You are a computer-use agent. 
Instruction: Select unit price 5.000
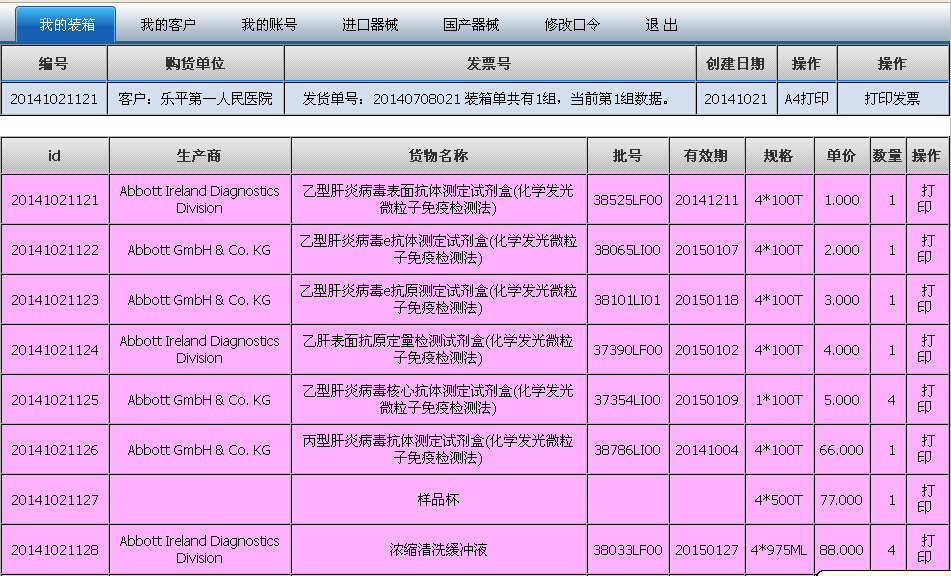click(x=842, y=400)
